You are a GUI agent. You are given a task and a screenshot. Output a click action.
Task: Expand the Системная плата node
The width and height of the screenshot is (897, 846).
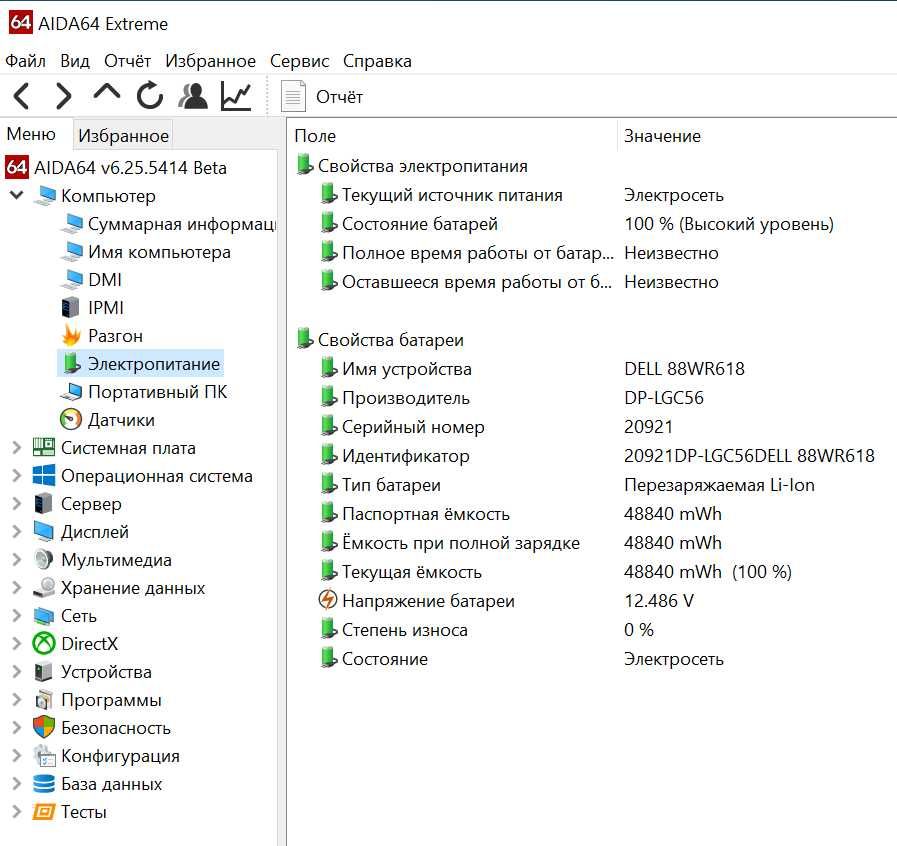pyautogui.click(x=17, y=448)
